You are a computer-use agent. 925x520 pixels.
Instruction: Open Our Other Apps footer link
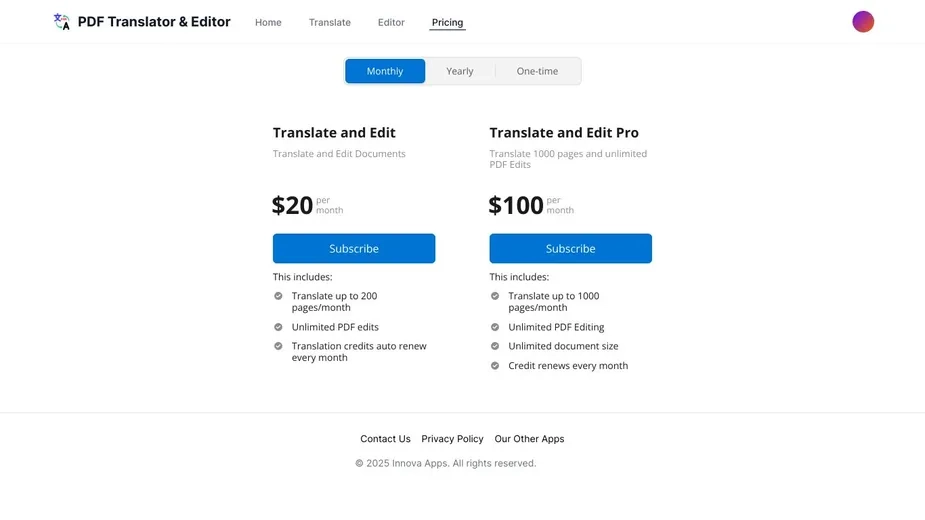coord(529,439)
